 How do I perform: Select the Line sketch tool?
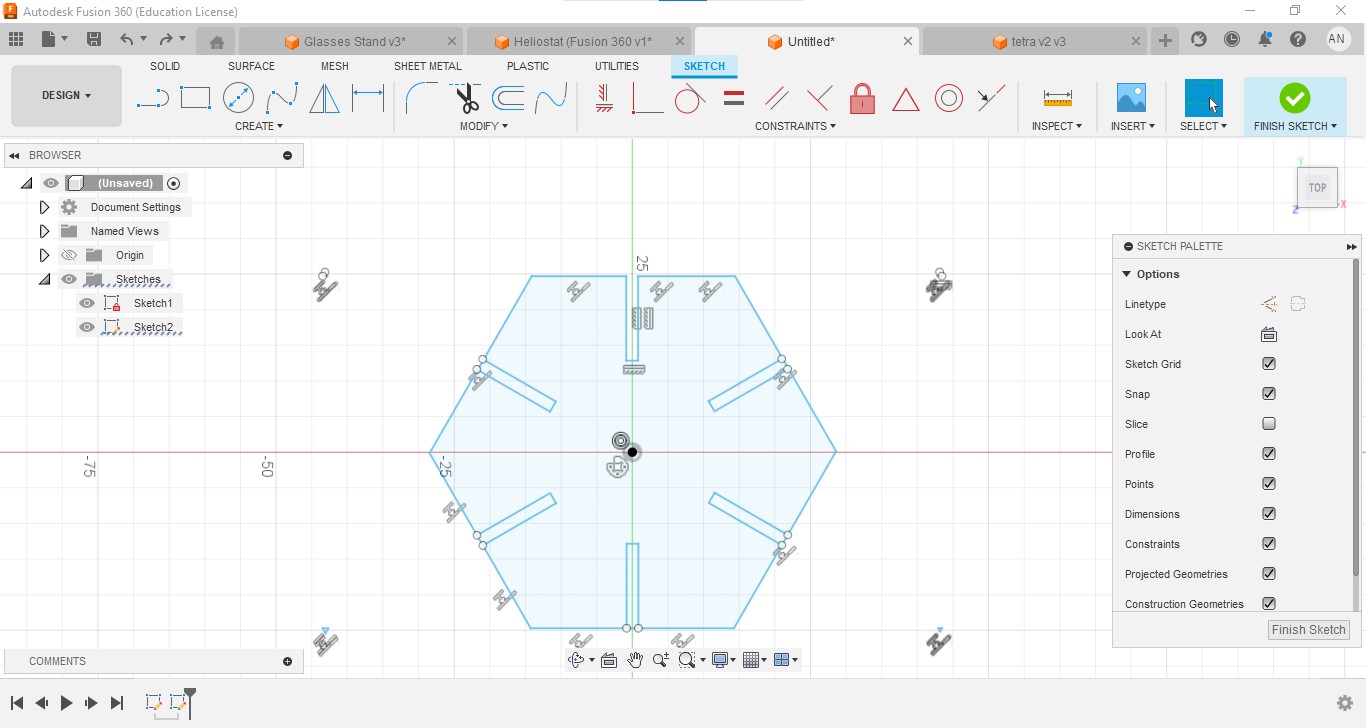click(x=152, y=98)
